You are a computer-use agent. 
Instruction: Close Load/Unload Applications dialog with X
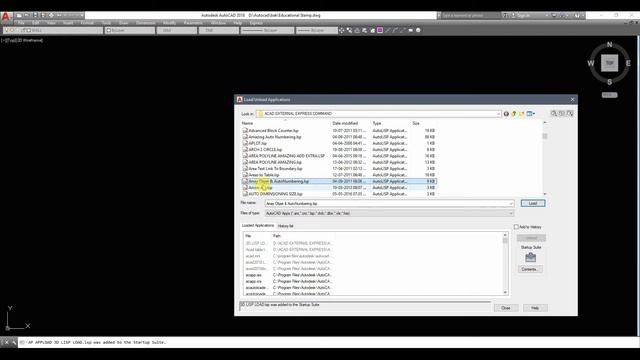(572, 99)
